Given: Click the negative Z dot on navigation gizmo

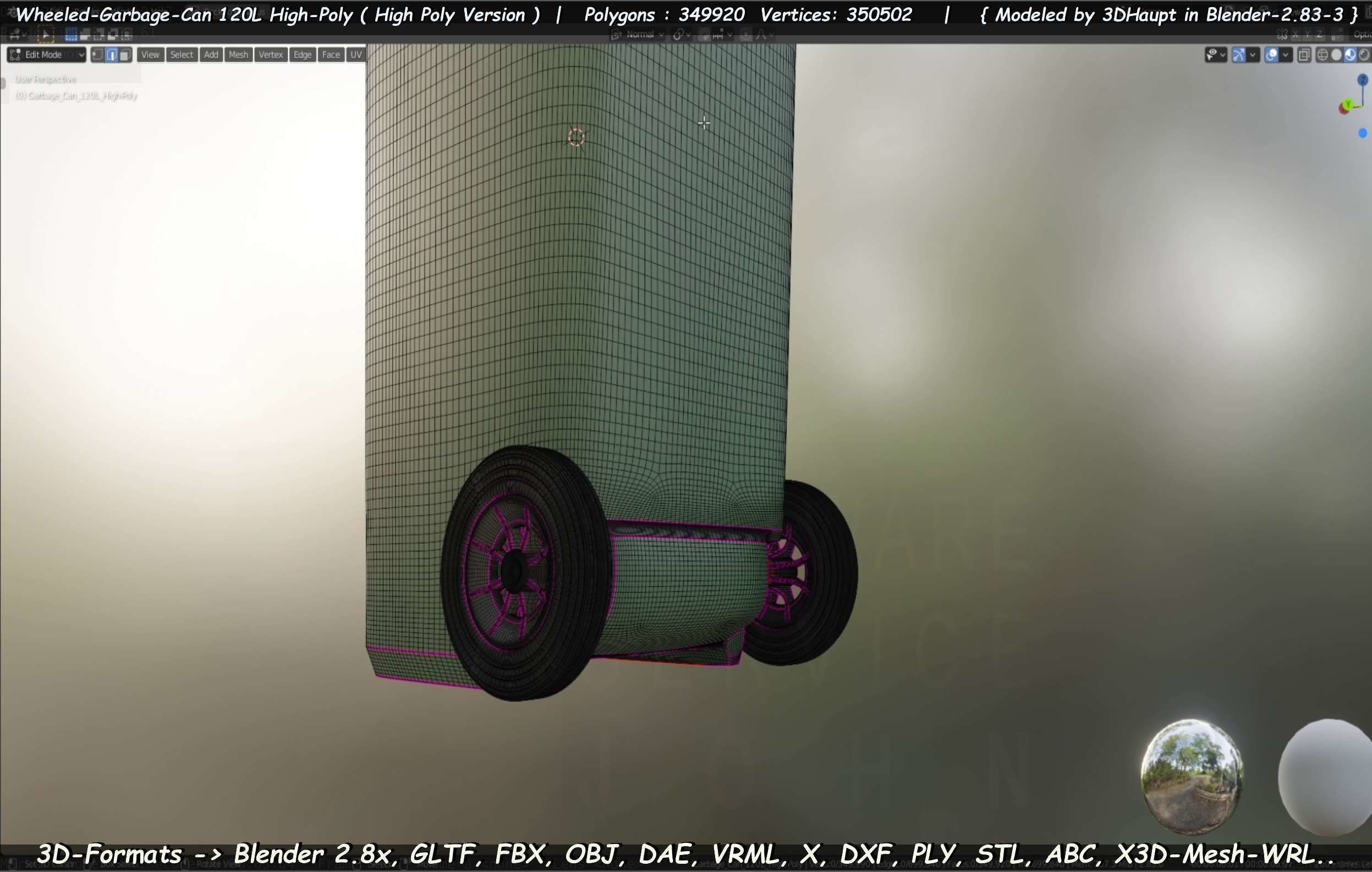Looking at the screenshot, I should [1363, 133].
